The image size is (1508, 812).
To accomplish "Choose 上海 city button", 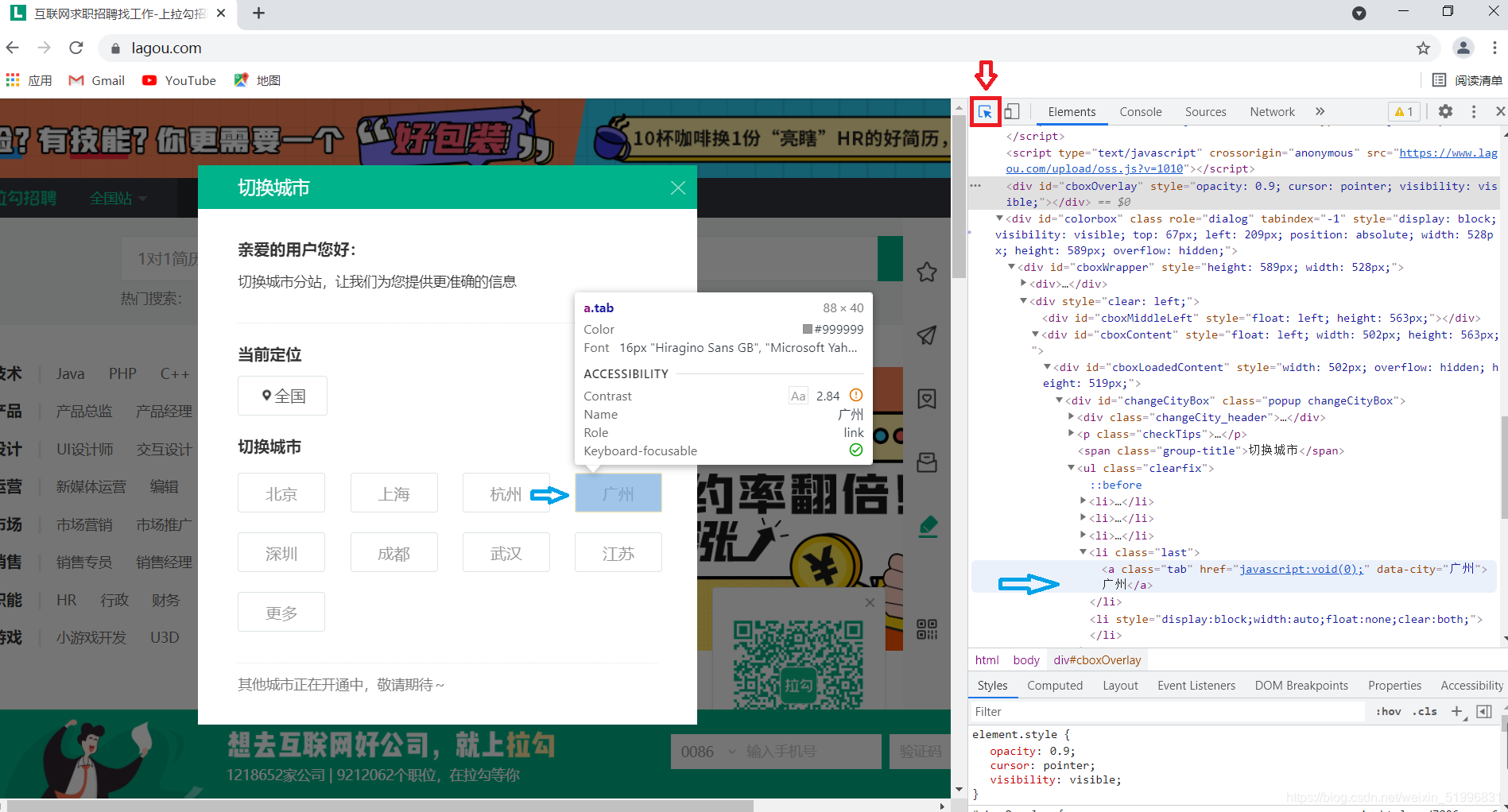I will pyautogui.click(x=394, y=493).
